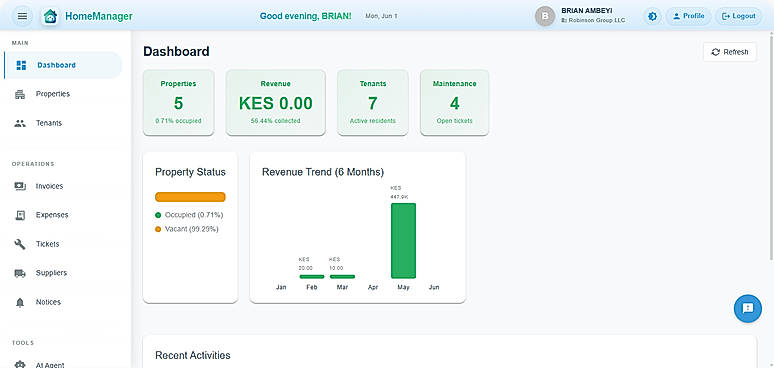Open Expenses section
This screenshot has height=368, width=774.
pyautogui.click(x=63, y=215)
